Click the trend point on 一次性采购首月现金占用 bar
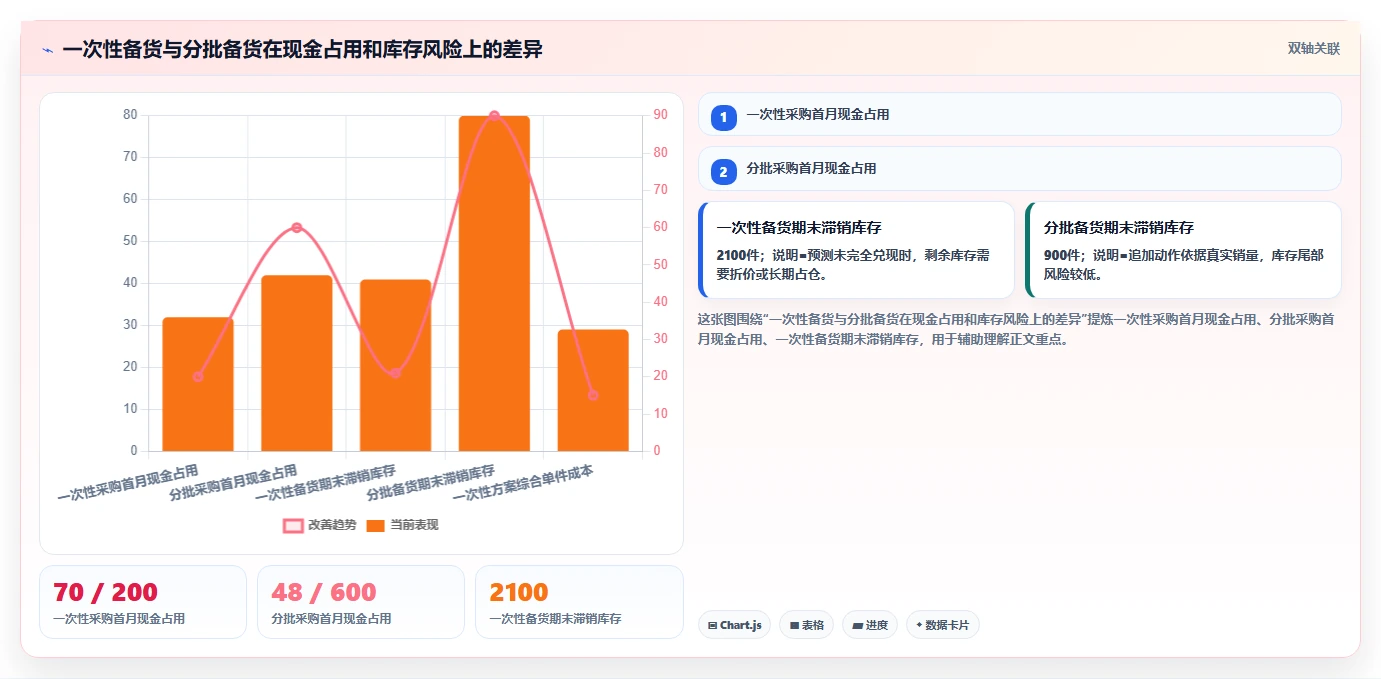The height and width of the screenshot is (679, 1381). click(x=198, y=377)
